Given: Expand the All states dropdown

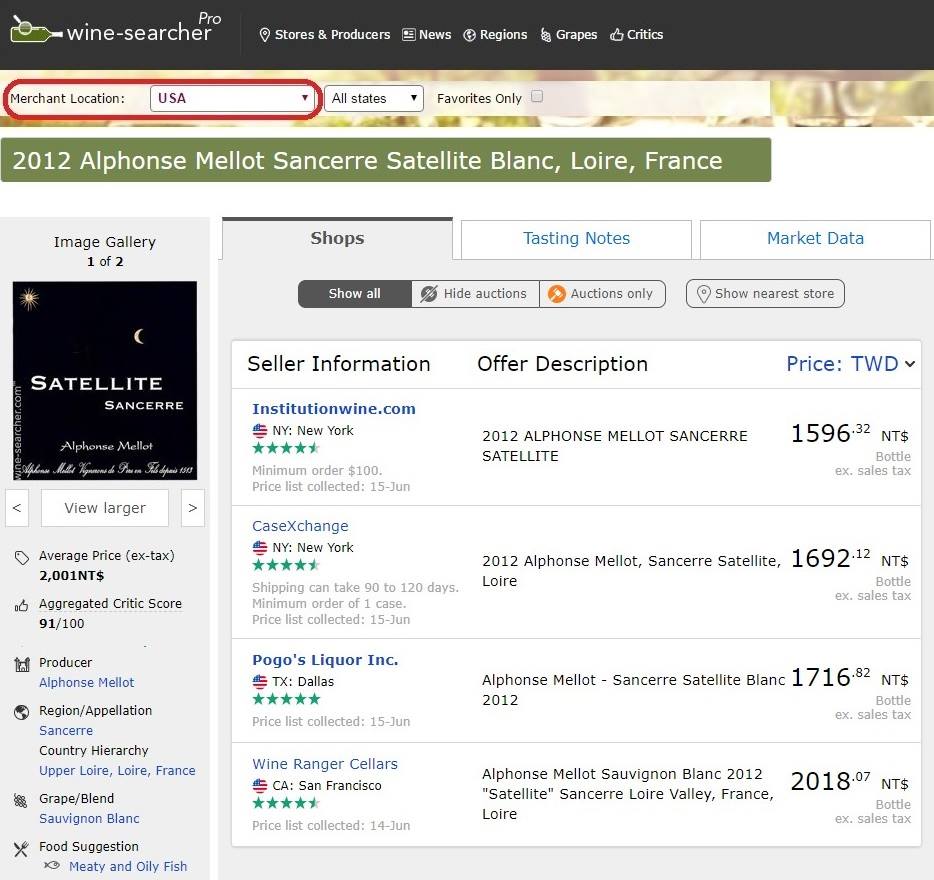Looking at the screenshot, I should tap(374, 98).
